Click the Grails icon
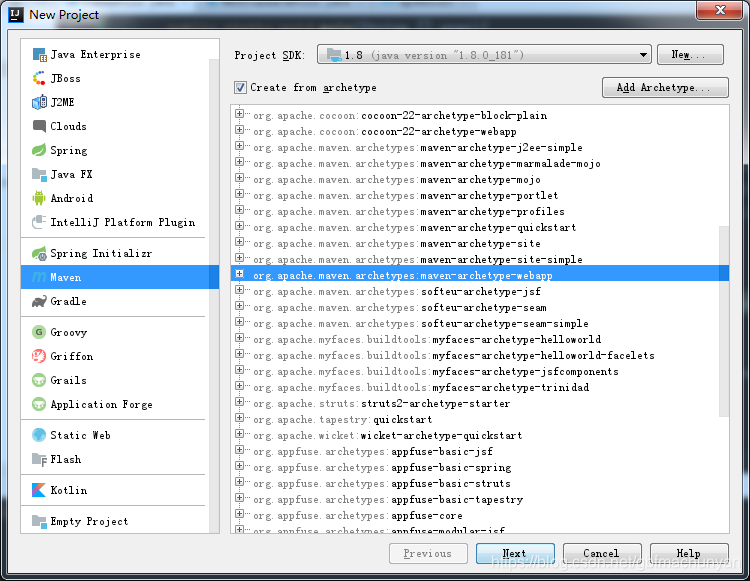Screen dimensions: 750x581 click(39, 380)
